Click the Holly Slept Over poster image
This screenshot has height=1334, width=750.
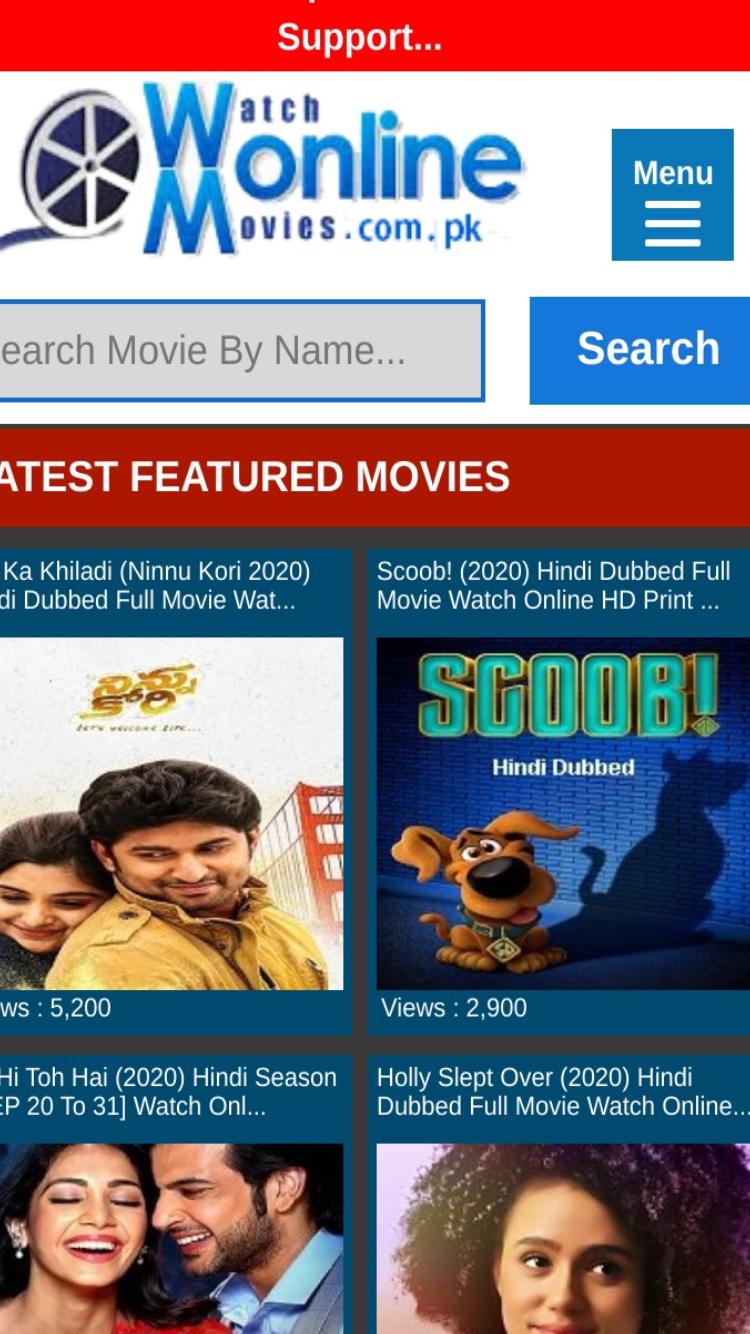pos(563,1239)
